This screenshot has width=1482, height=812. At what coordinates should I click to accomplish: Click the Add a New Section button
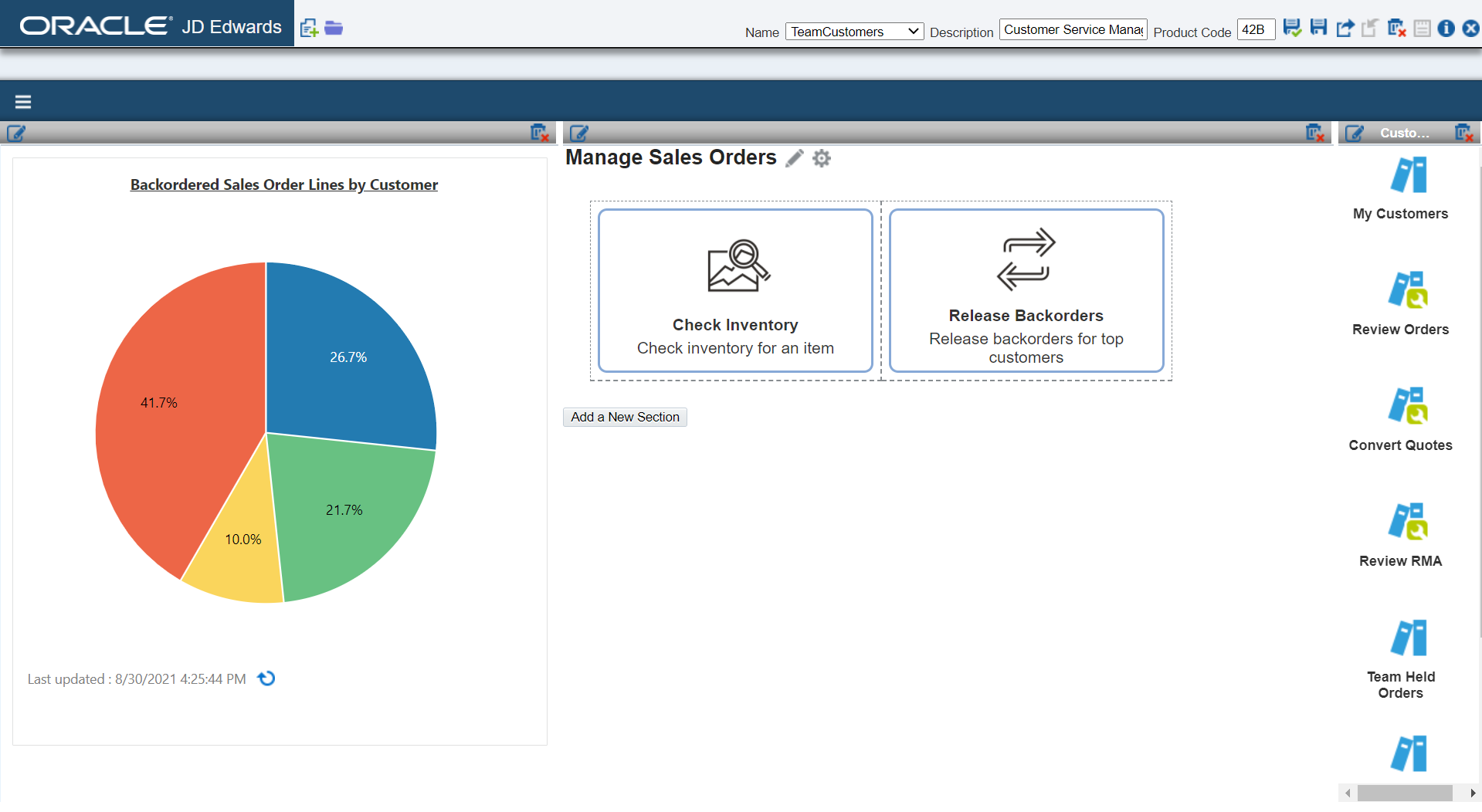point(624,417)
